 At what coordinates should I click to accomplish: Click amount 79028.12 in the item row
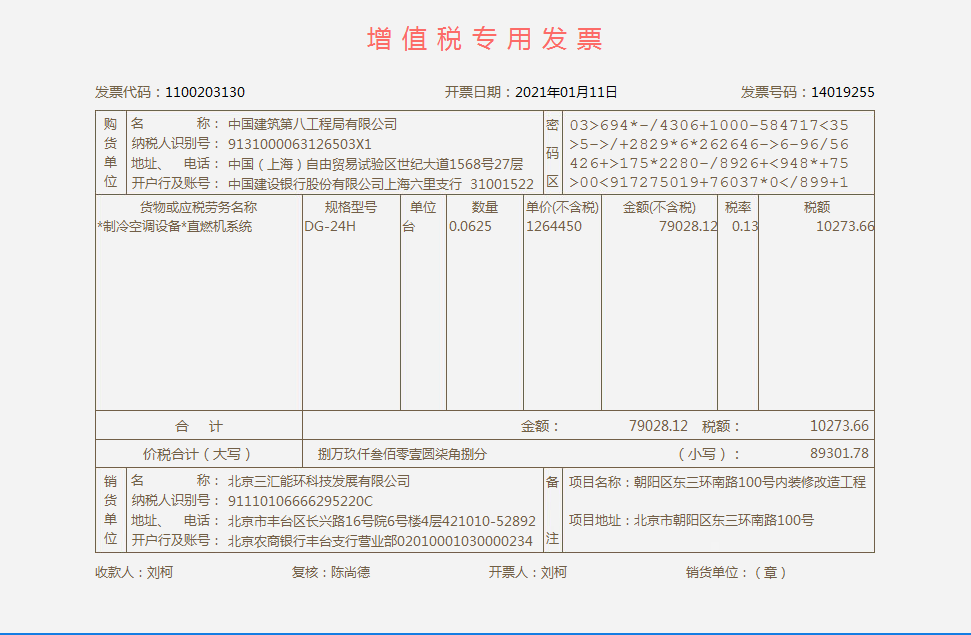tap(688, 226)
